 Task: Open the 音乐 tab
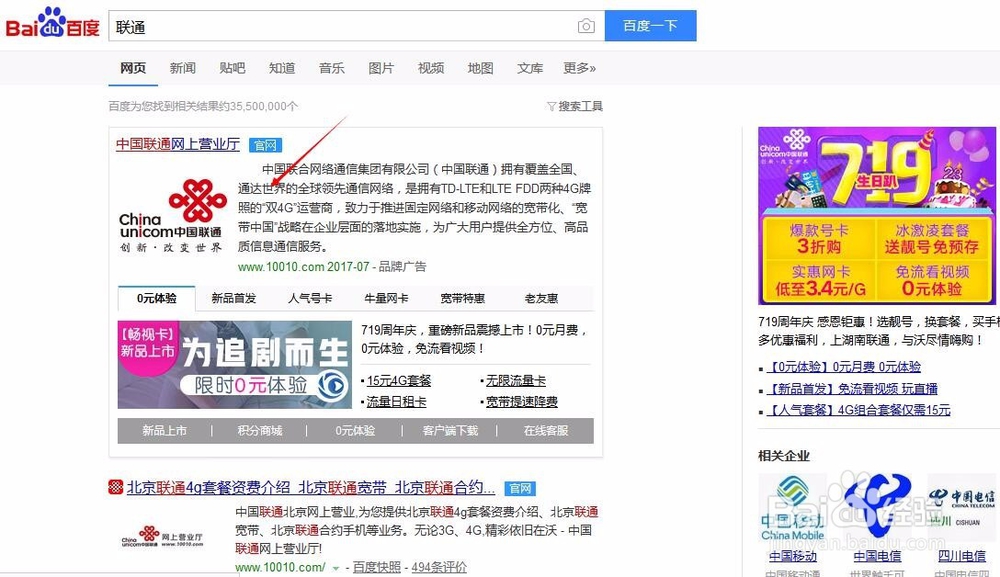(x=332, y=68)
